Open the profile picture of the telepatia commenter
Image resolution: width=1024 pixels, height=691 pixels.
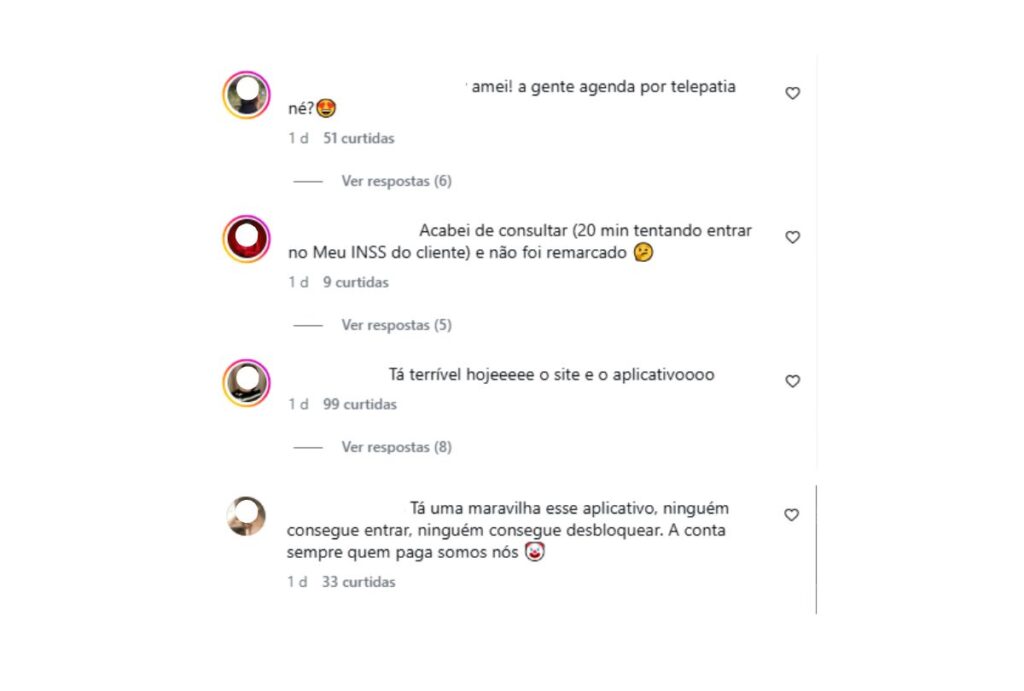point(246,95)
